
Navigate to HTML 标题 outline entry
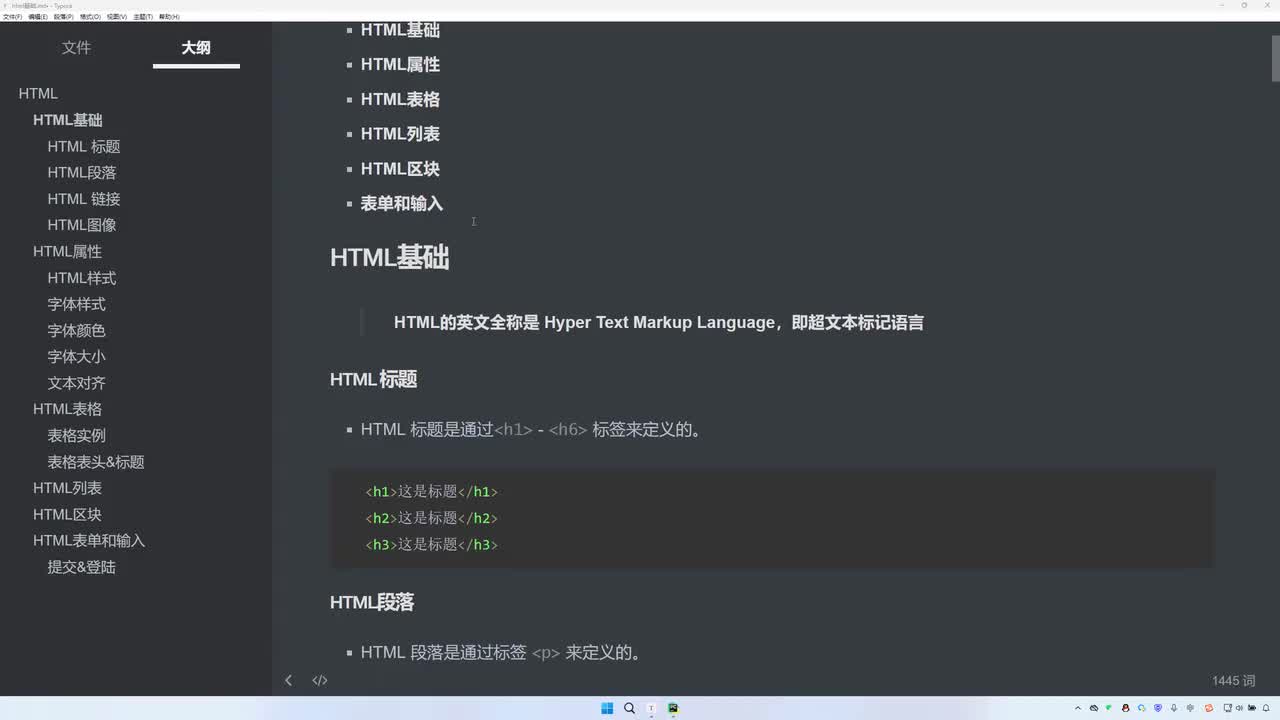click(84, 146)
